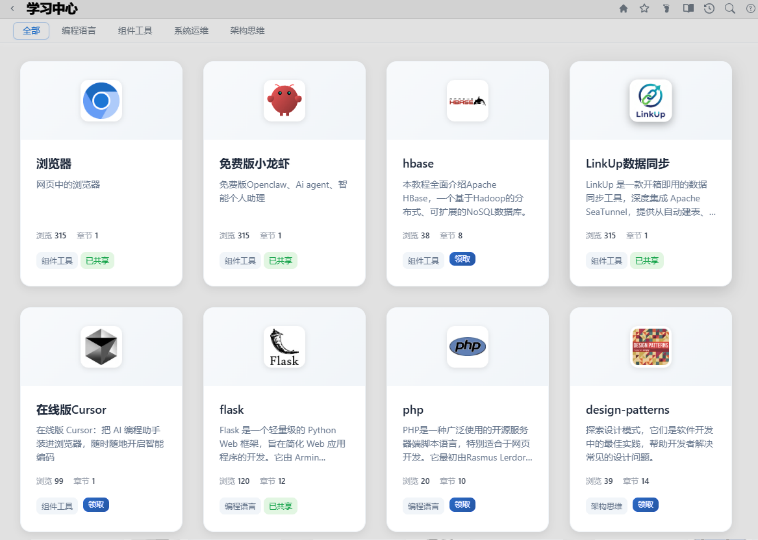758x540 pixels.
Task: Click 已共享 badge on LinkUp数据同步 card
Action: click(x=647, y=261)
